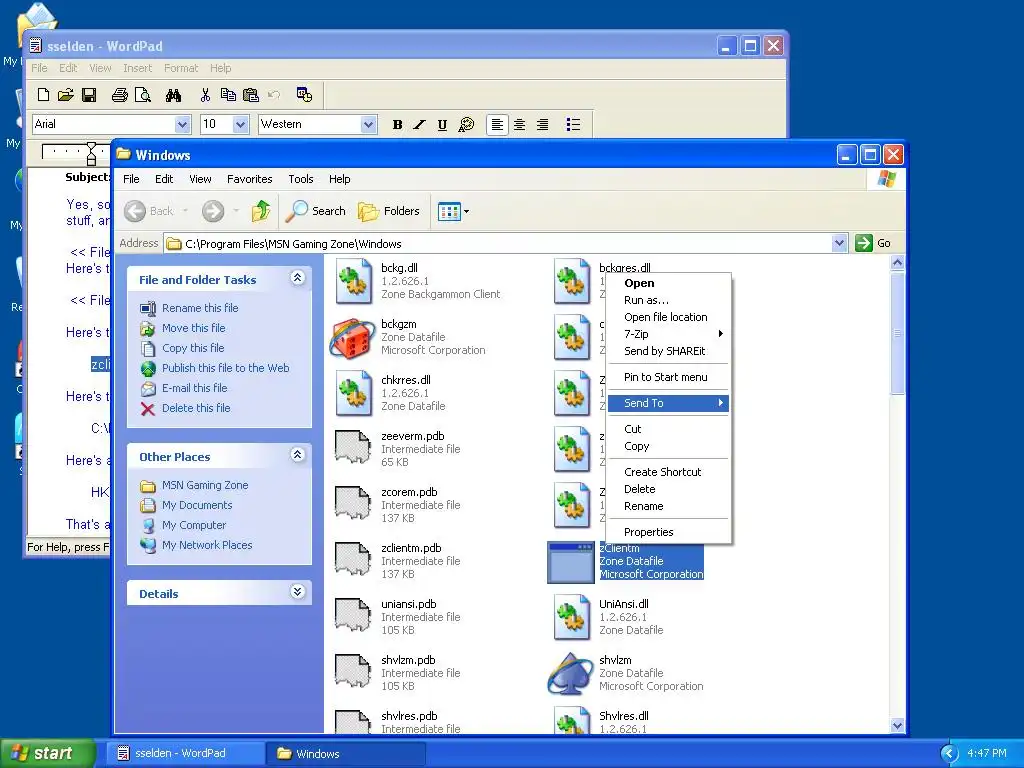Image resolution: width=1024 pixels, height=768 pixels.
Task: Select Center alignment in WordPad
Action: 520,125
